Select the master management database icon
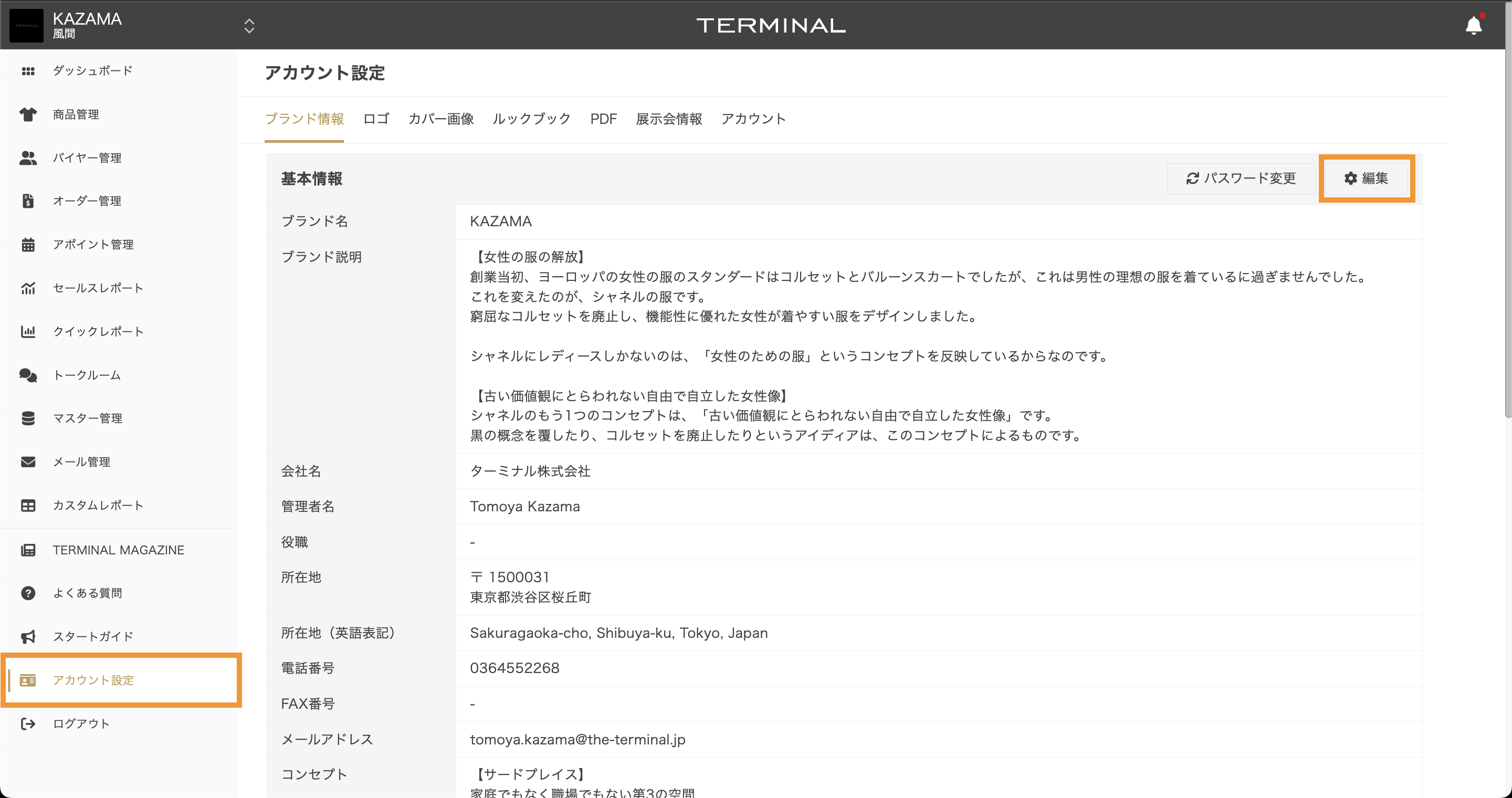This screenshot has height=798, width=1512. click(x=28, y=418)
